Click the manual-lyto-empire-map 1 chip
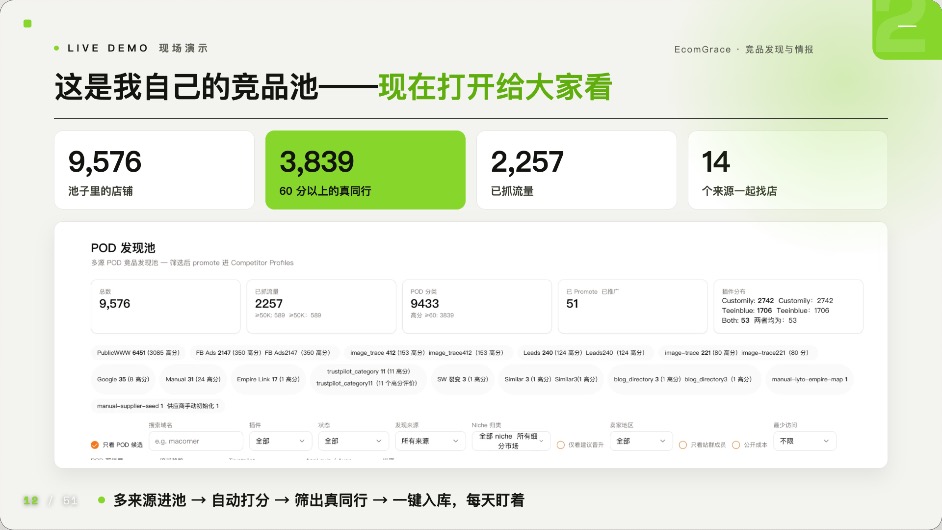This screenshot has width=942, height=530. tap(809, 379)
